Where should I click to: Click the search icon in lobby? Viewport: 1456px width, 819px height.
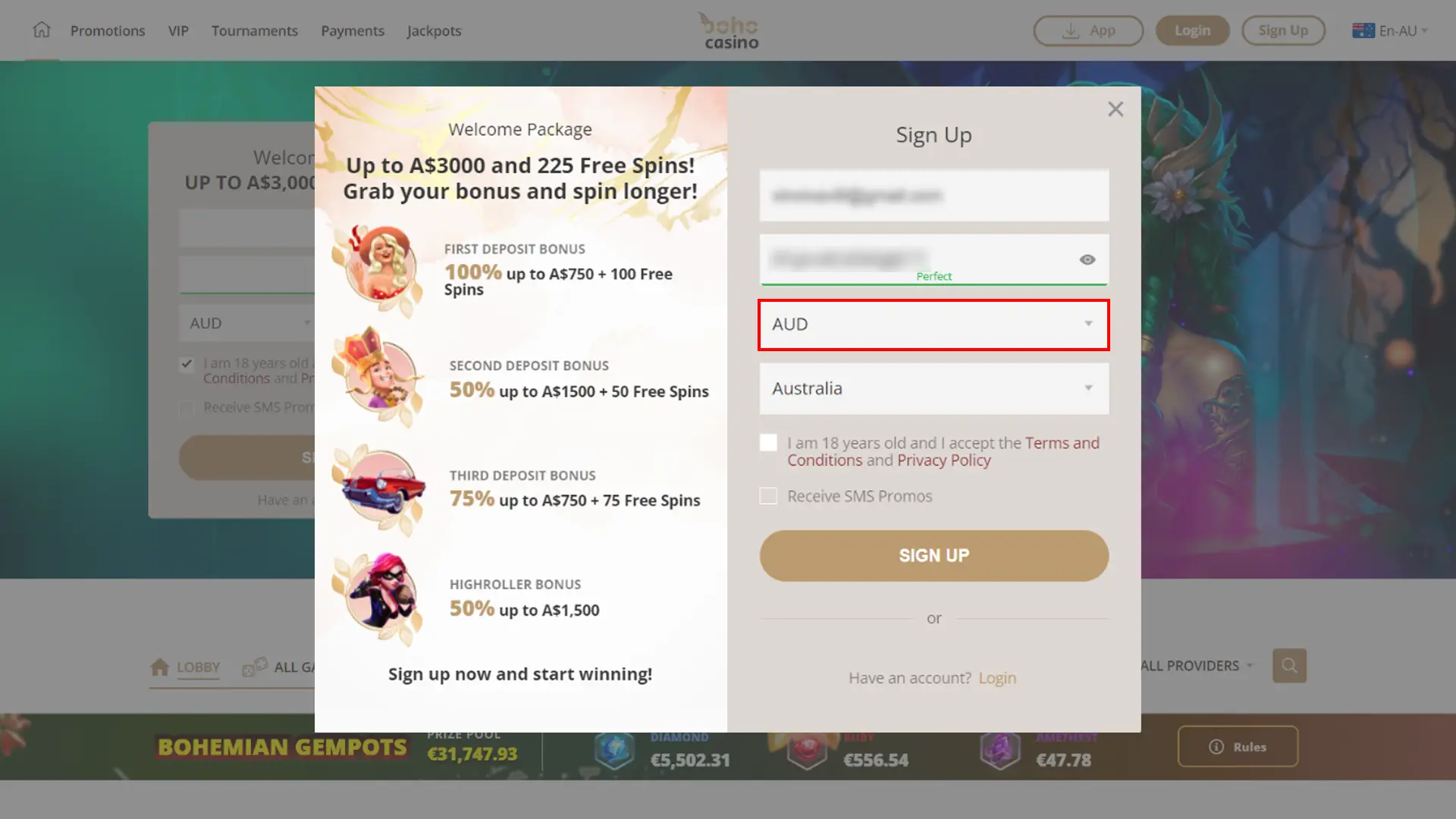coord(1289,665)
